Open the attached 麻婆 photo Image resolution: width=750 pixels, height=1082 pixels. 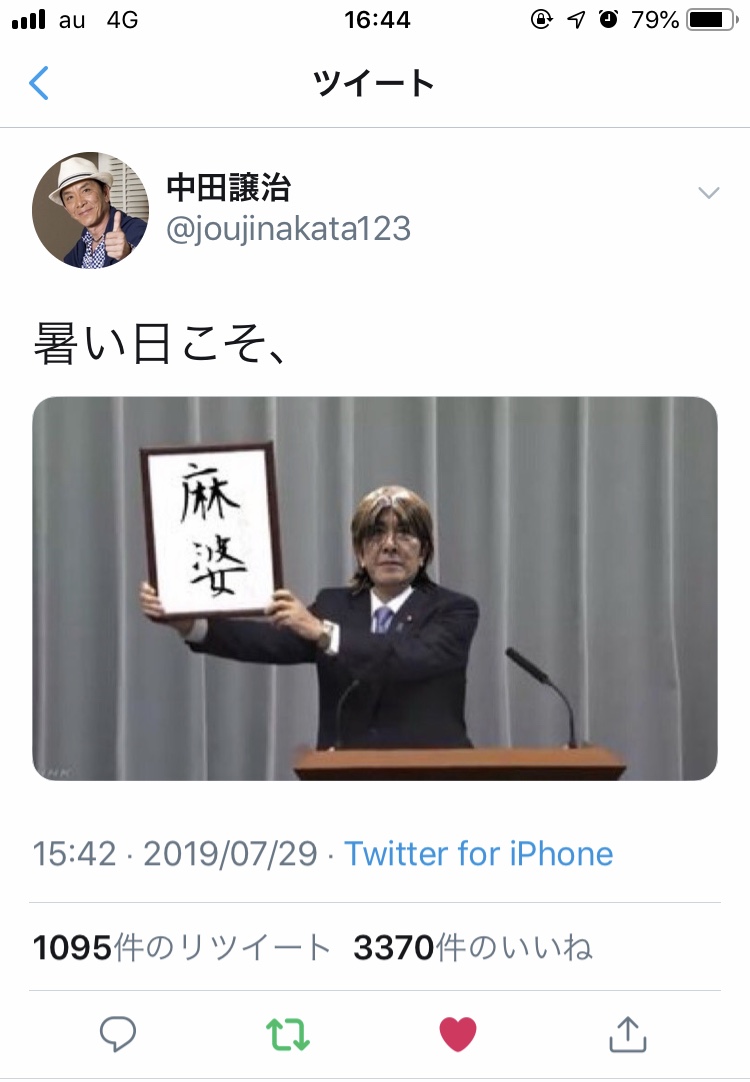(375, 589)
